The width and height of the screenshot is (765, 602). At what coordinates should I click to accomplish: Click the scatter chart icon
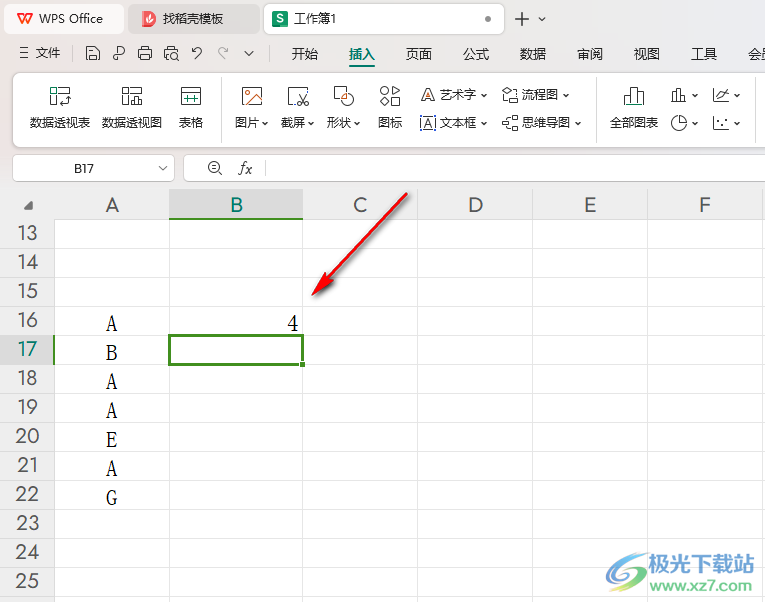point(721,123)
